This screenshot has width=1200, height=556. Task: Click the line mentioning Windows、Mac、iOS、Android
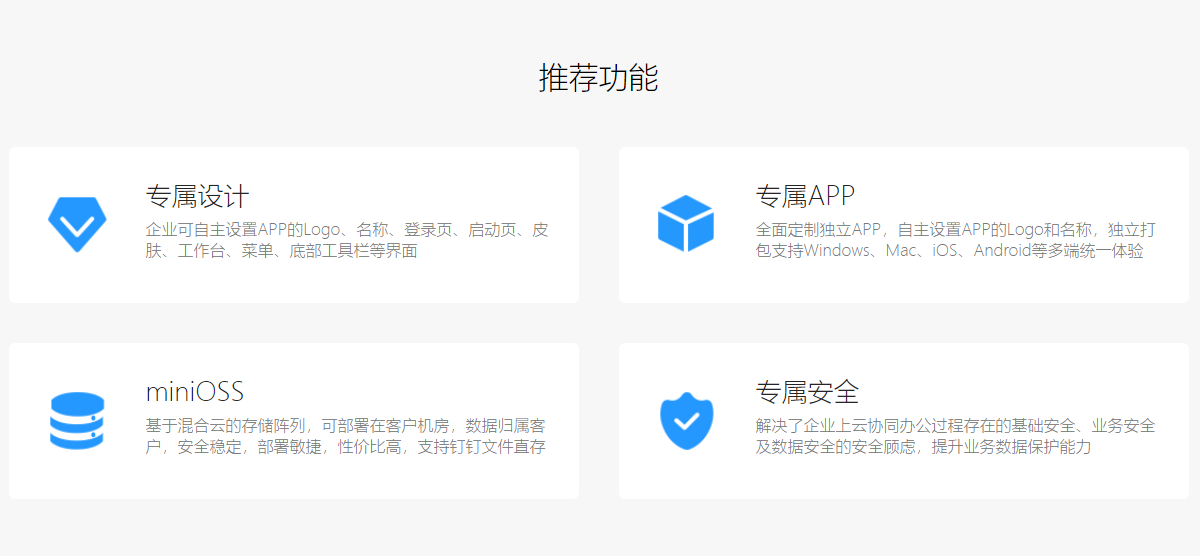949,251
